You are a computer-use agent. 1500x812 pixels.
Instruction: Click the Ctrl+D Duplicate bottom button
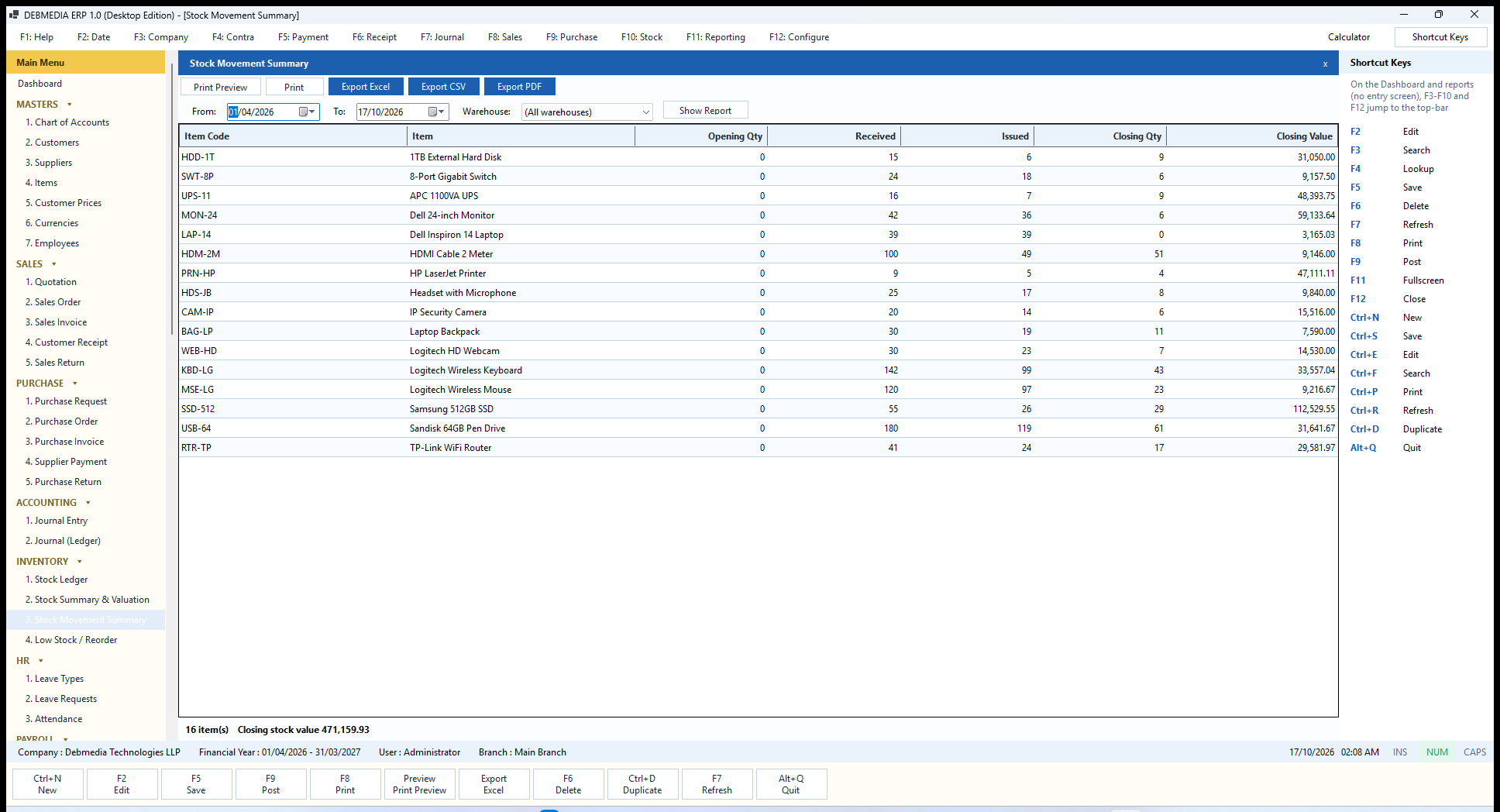click(x=642, y=784)
